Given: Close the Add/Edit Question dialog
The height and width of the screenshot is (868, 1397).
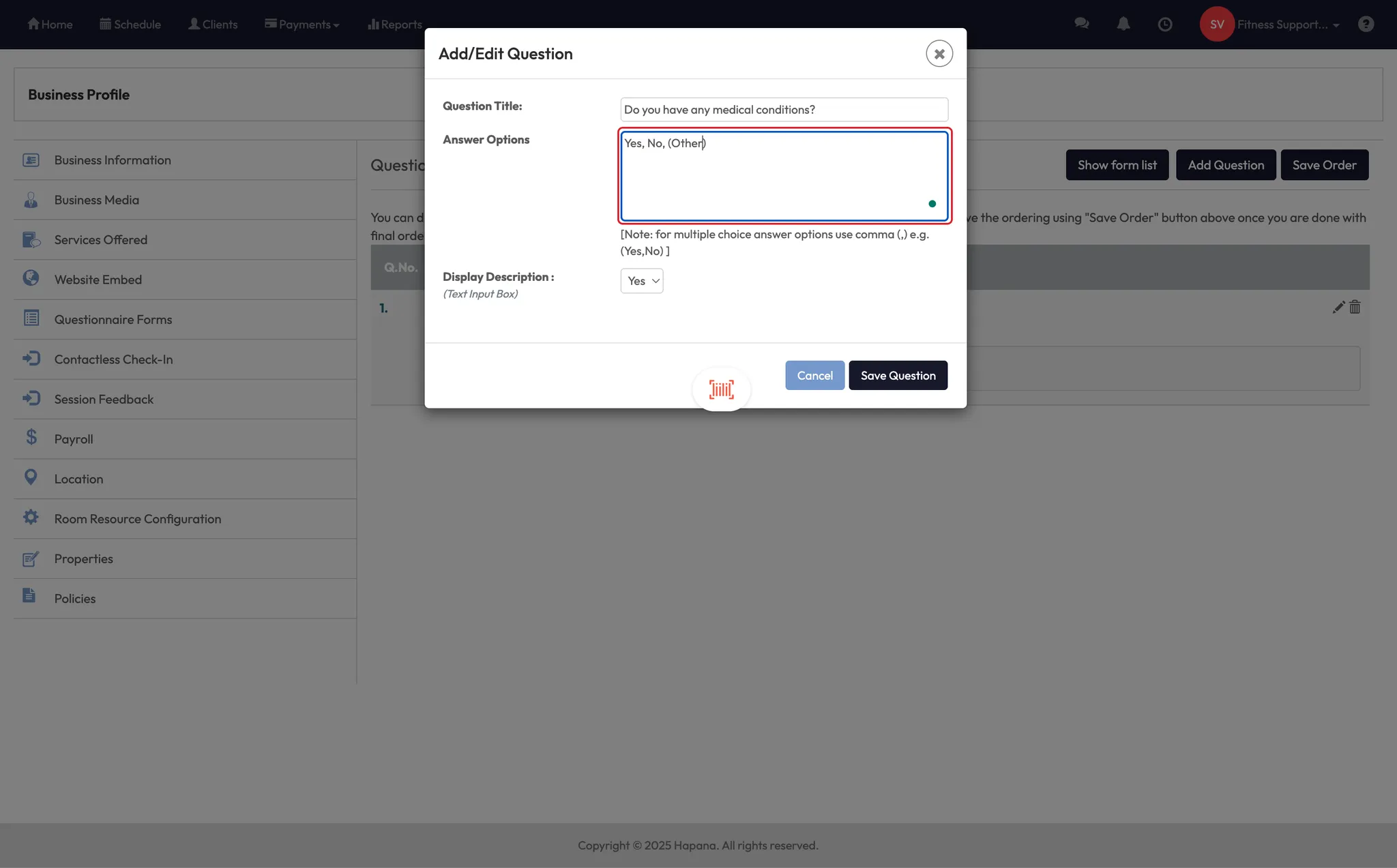Looking at the screenshot, I should point(939,54).
